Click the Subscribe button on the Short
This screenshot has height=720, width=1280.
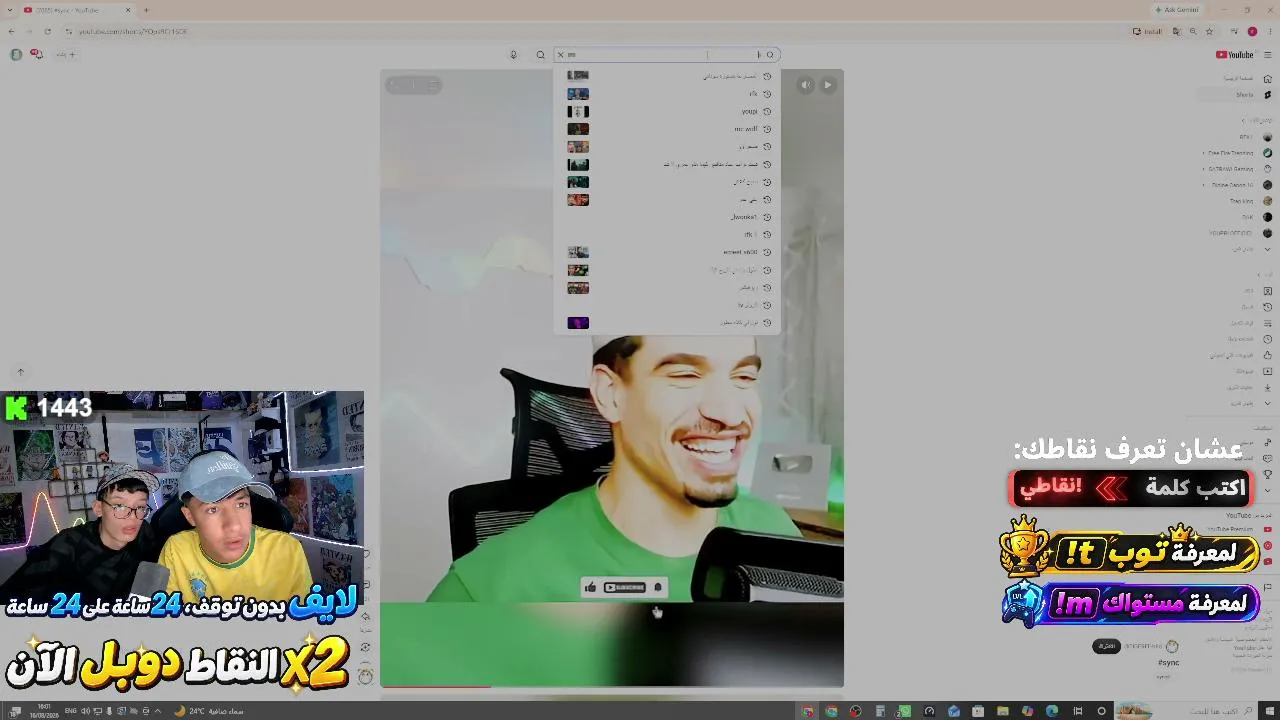[625, 588]
